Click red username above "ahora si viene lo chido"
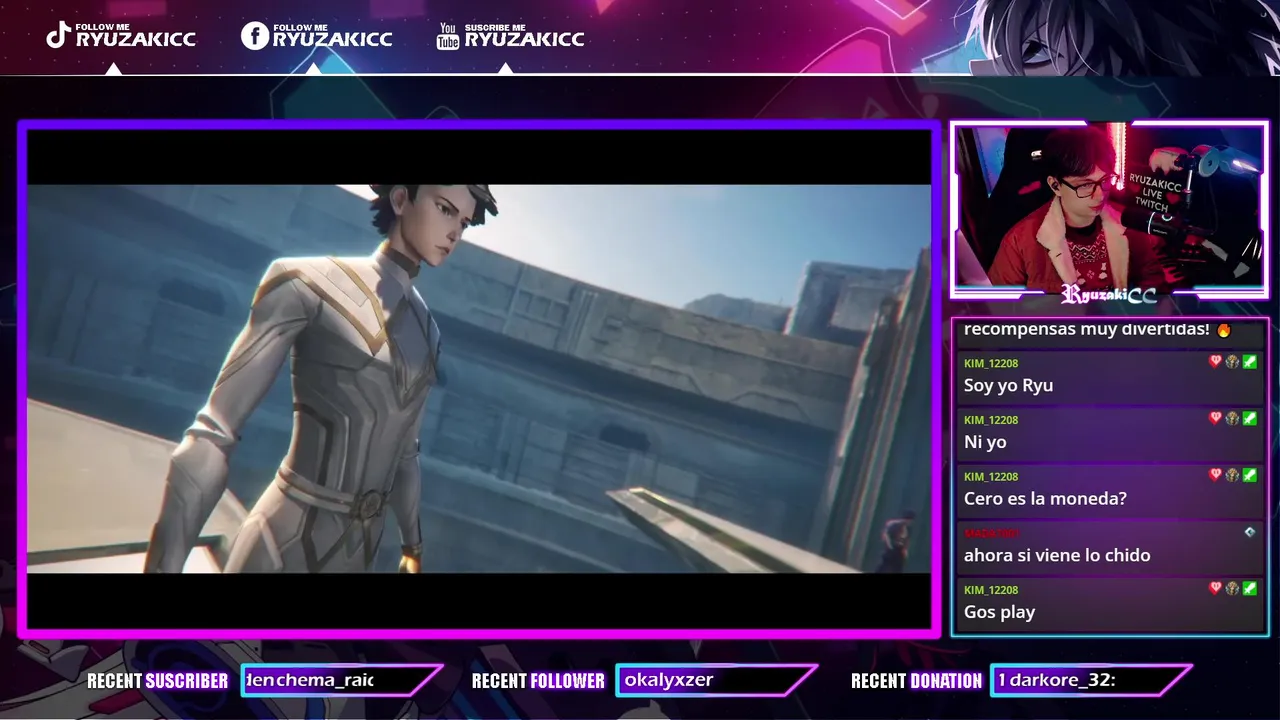Viewport: 1280px width, 720px height. [991, 533]
